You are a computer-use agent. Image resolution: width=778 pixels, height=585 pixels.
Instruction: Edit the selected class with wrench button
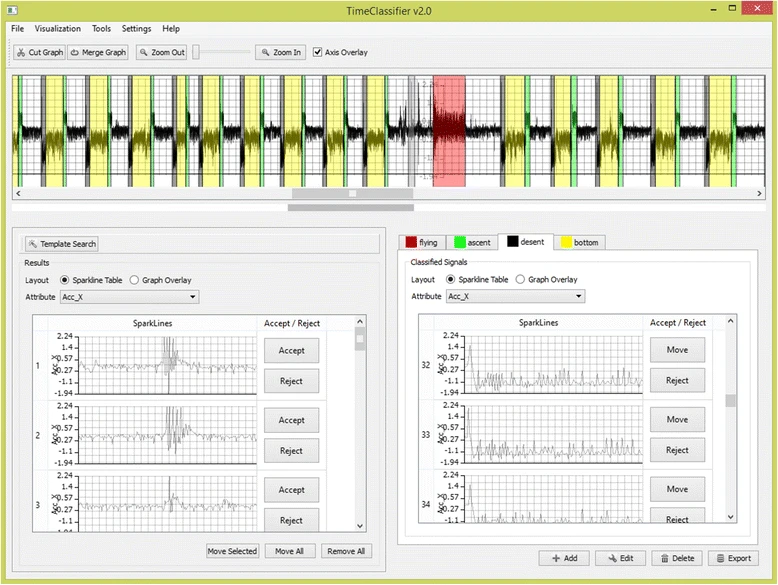(x=621, y=558)
